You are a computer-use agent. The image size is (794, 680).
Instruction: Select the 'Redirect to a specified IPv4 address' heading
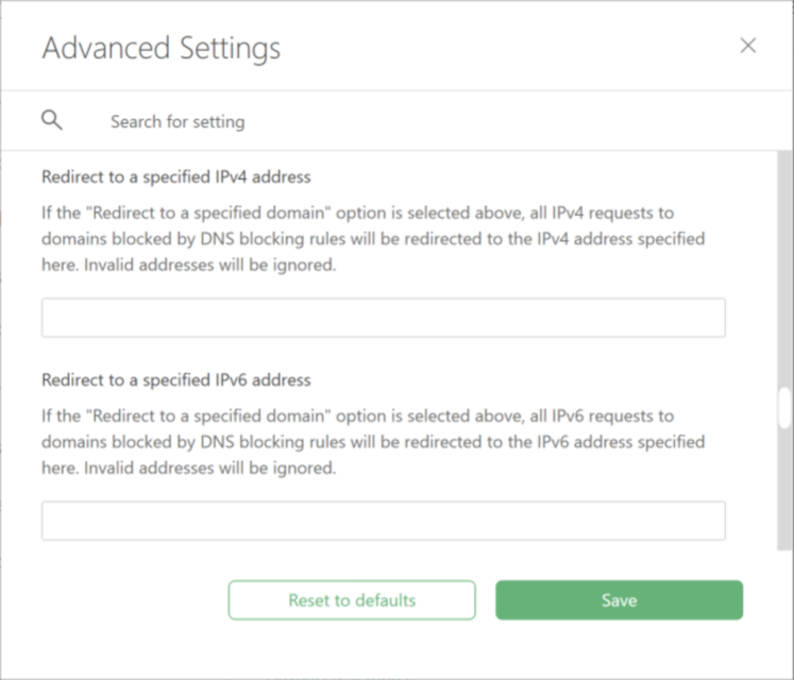[x=176, y=177]
